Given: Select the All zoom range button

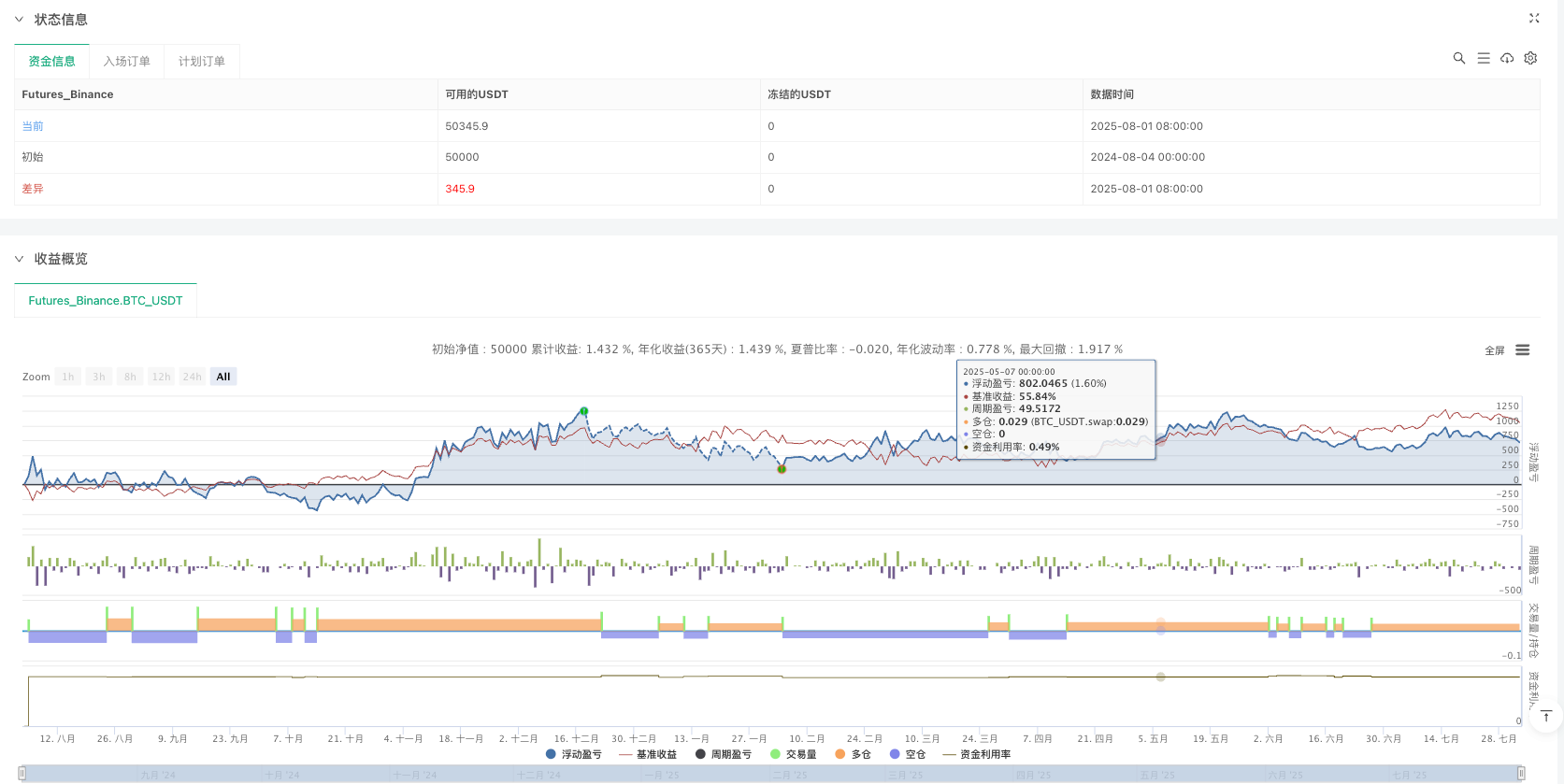Looking at the screenshot, I should pos(223,377).
